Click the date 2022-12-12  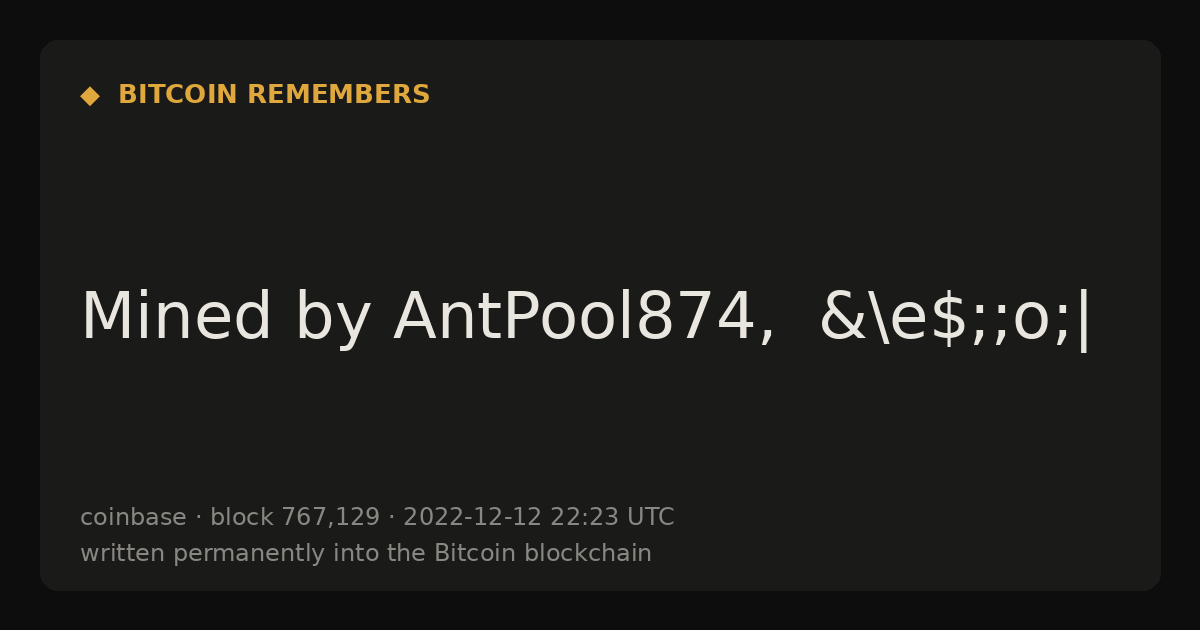pos(472,517)
